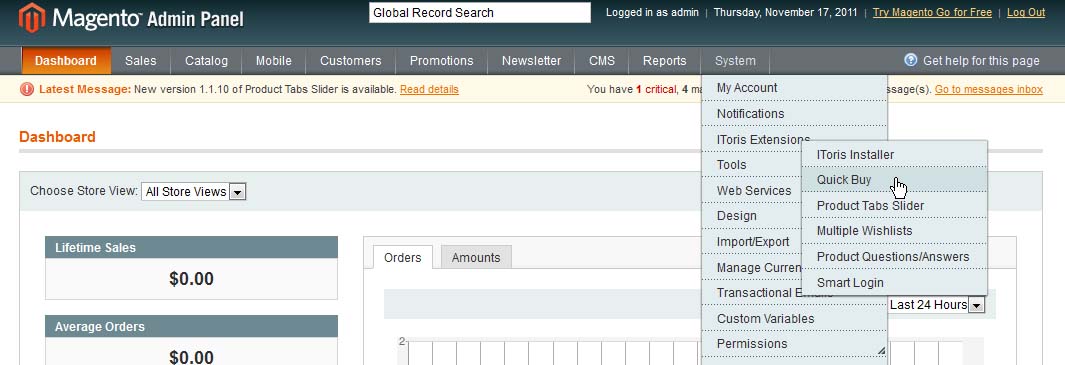Click the help question mark icon
1065x365 pixels.
pos(910,60)
